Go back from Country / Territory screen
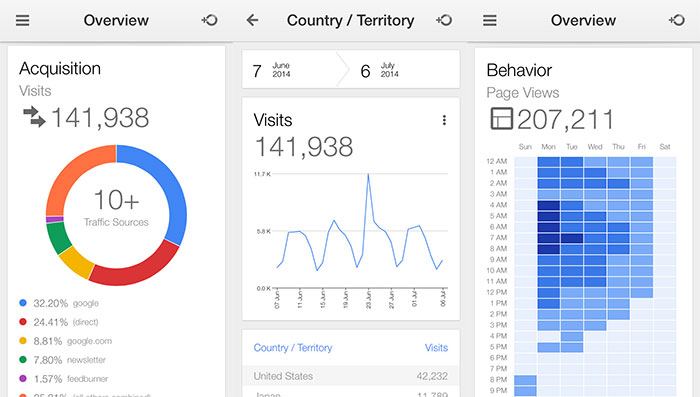 click(x=252, y=20)
